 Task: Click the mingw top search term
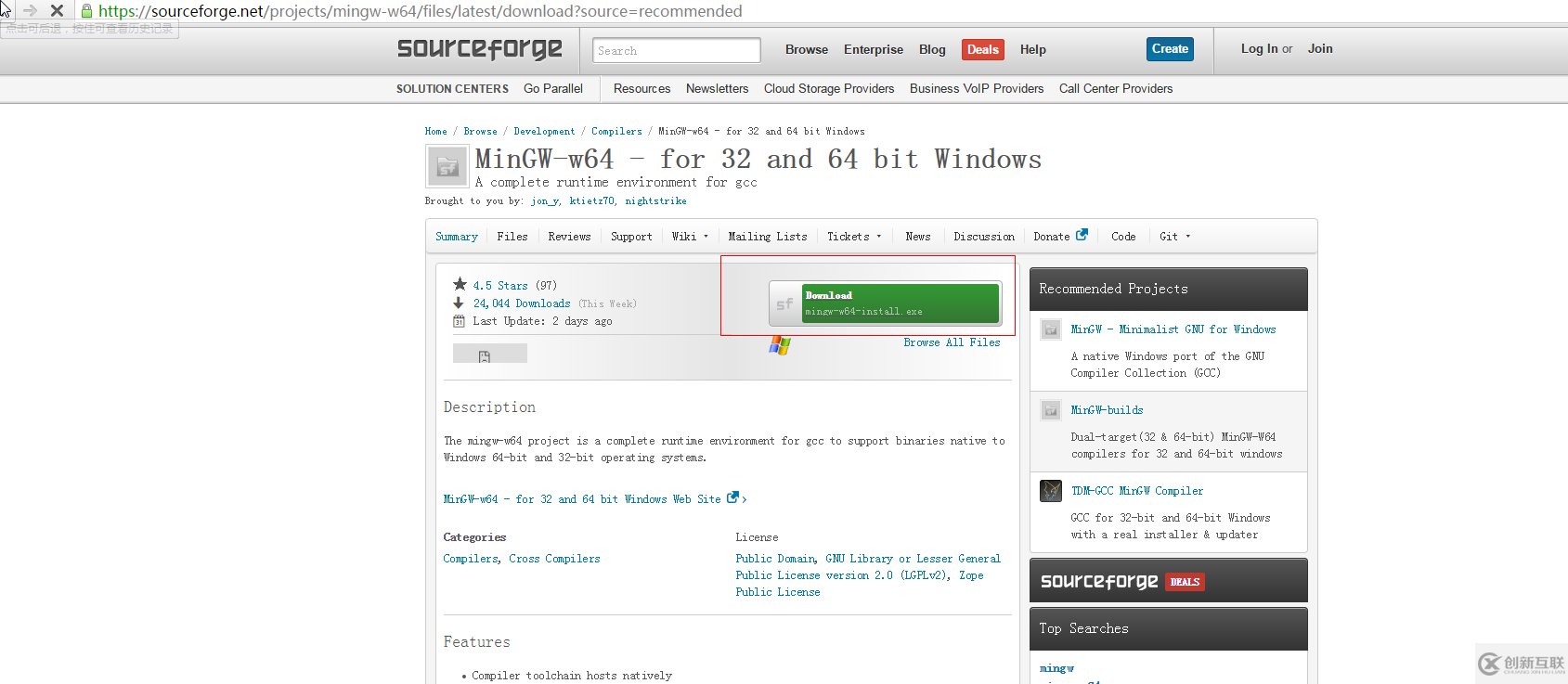pos(1056,668)
